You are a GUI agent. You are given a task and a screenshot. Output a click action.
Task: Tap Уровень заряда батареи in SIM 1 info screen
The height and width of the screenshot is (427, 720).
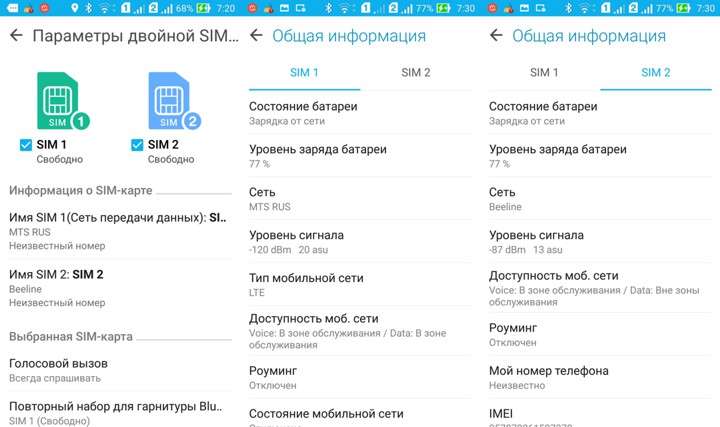[x=360, y=156]
